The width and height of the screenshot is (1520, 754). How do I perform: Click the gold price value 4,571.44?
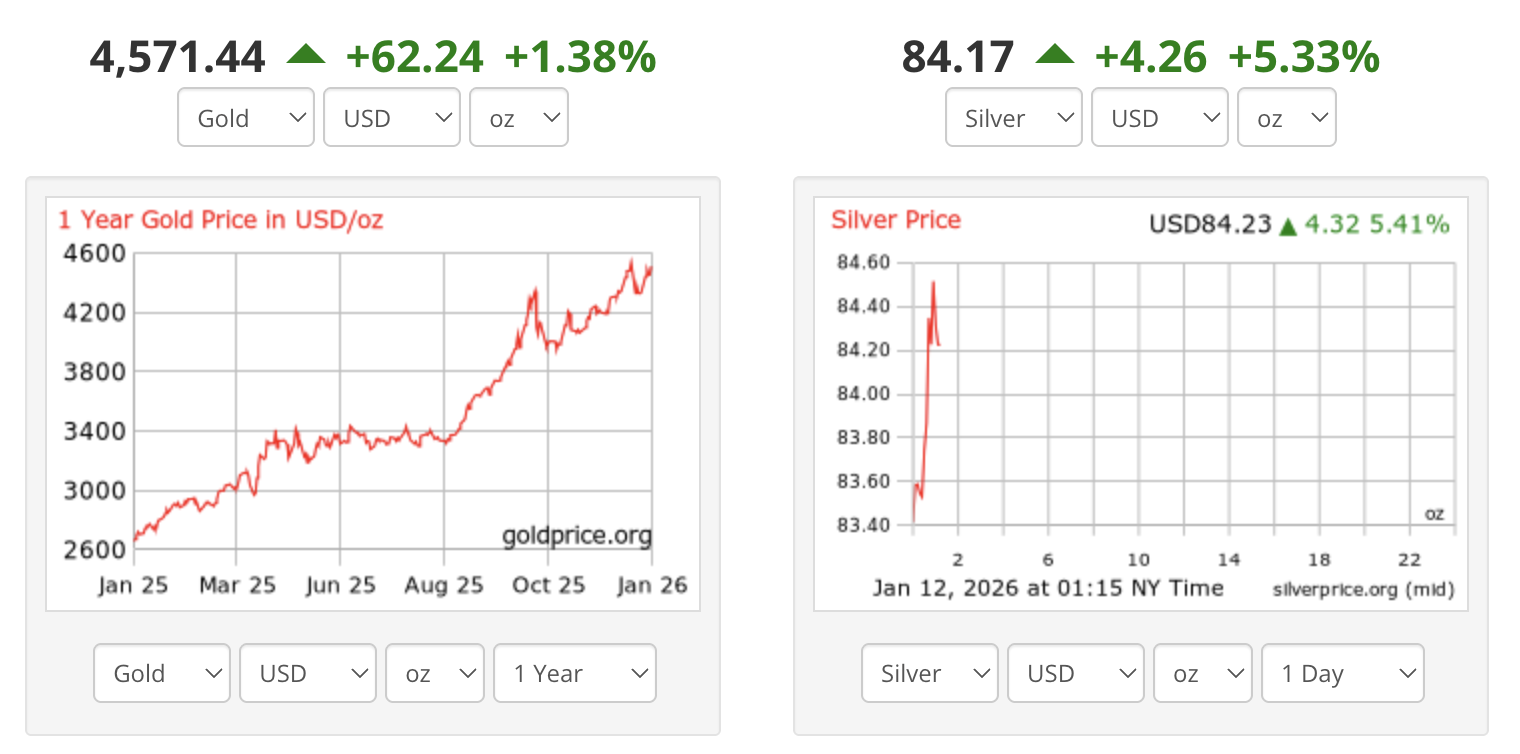(178, 55)
